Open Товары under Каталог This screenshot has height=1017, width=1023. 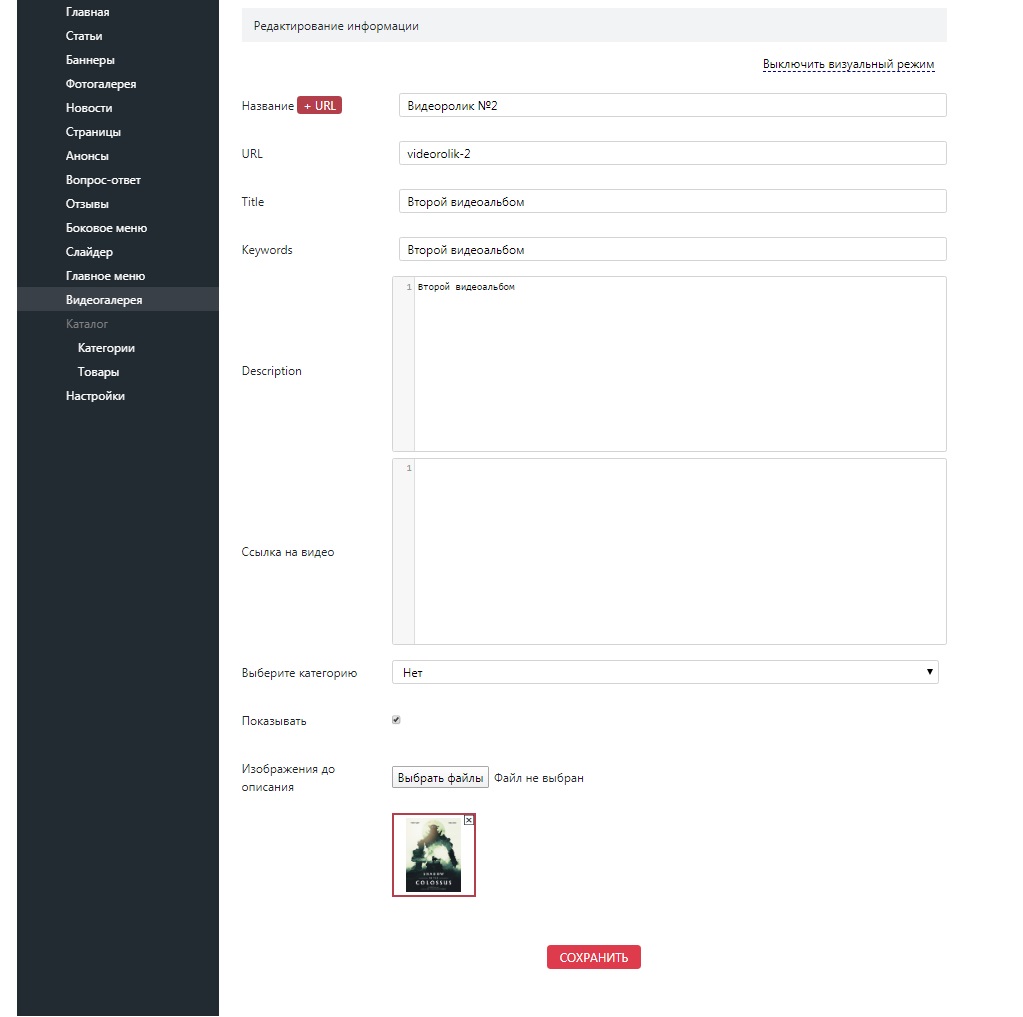[99, 372]
